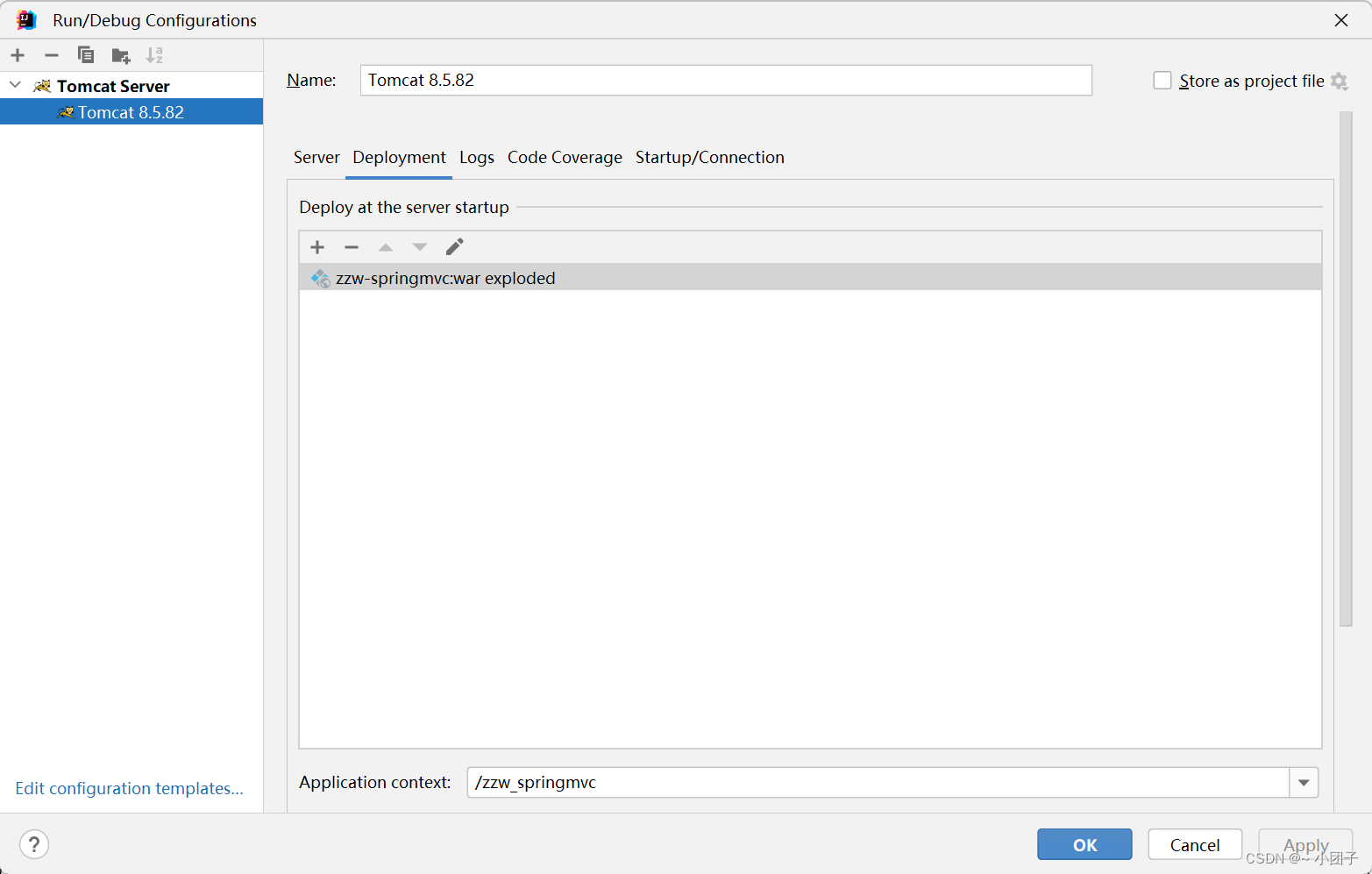Edit the selected artifact with pencil icon
The width and height of the screenshot is (1372, 874).
(454, 247)
